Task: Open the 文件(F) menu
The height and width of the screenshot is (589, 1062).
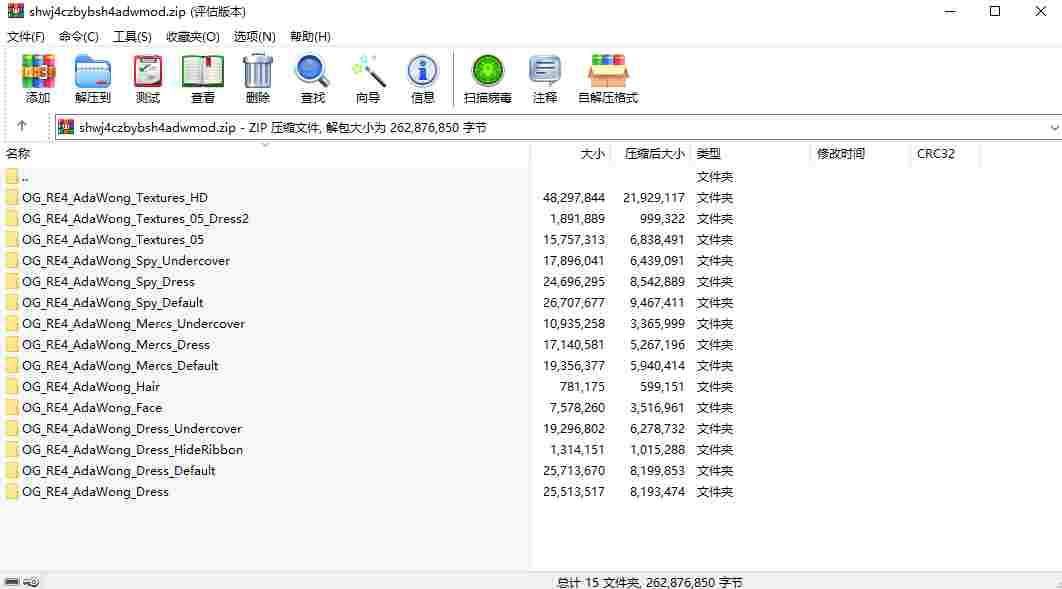Action: (x=26, y=37)
